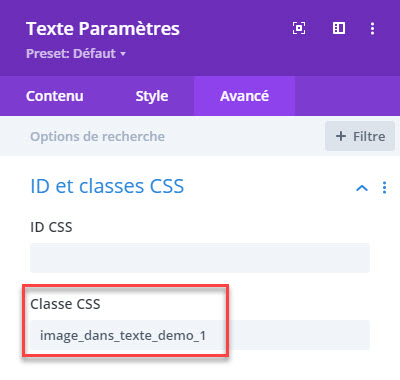
Task: Open the three-dot menu in the header
Action: tap(372, 28)
